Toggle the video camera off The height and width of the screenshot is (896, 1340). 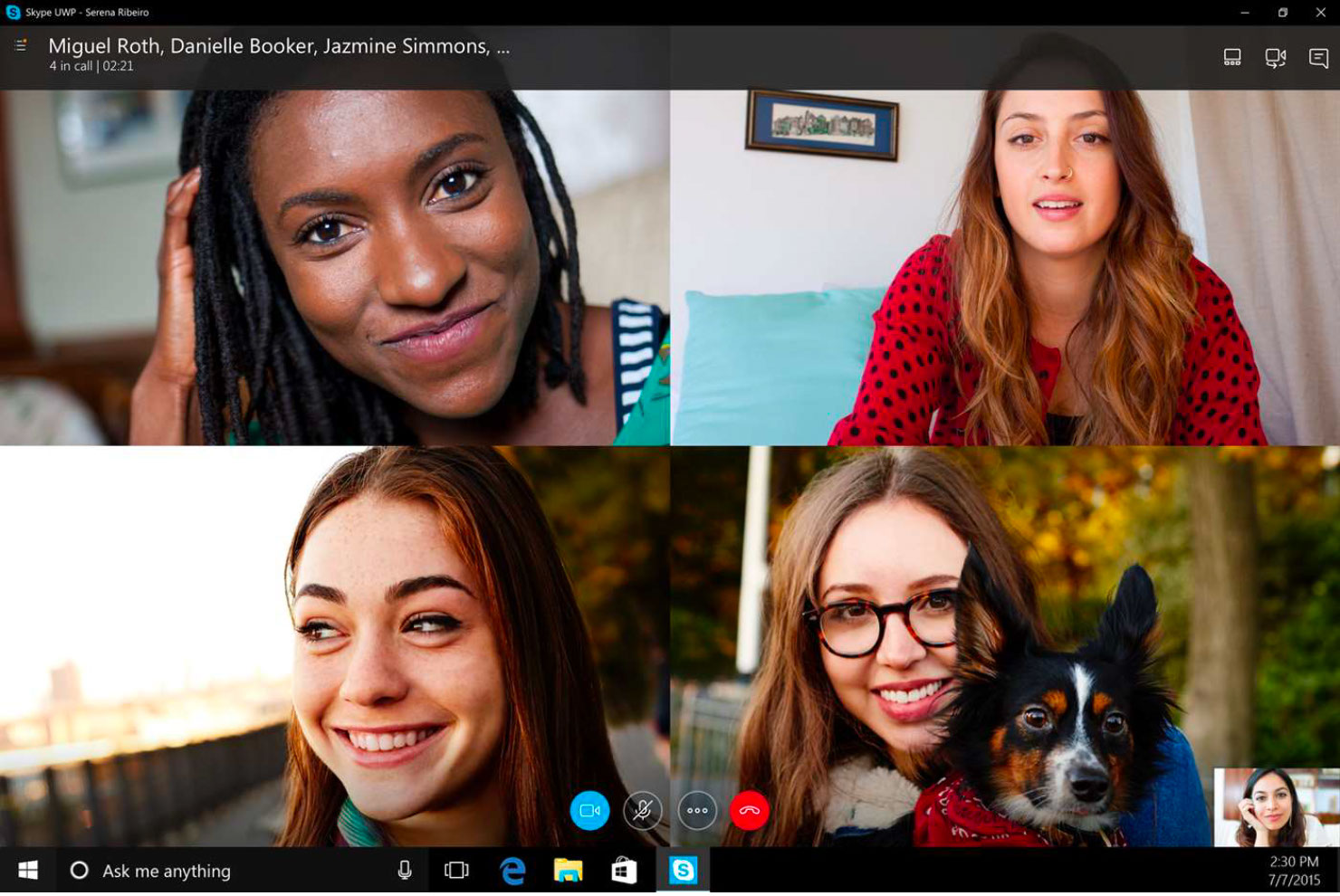(x=591, y=811)
